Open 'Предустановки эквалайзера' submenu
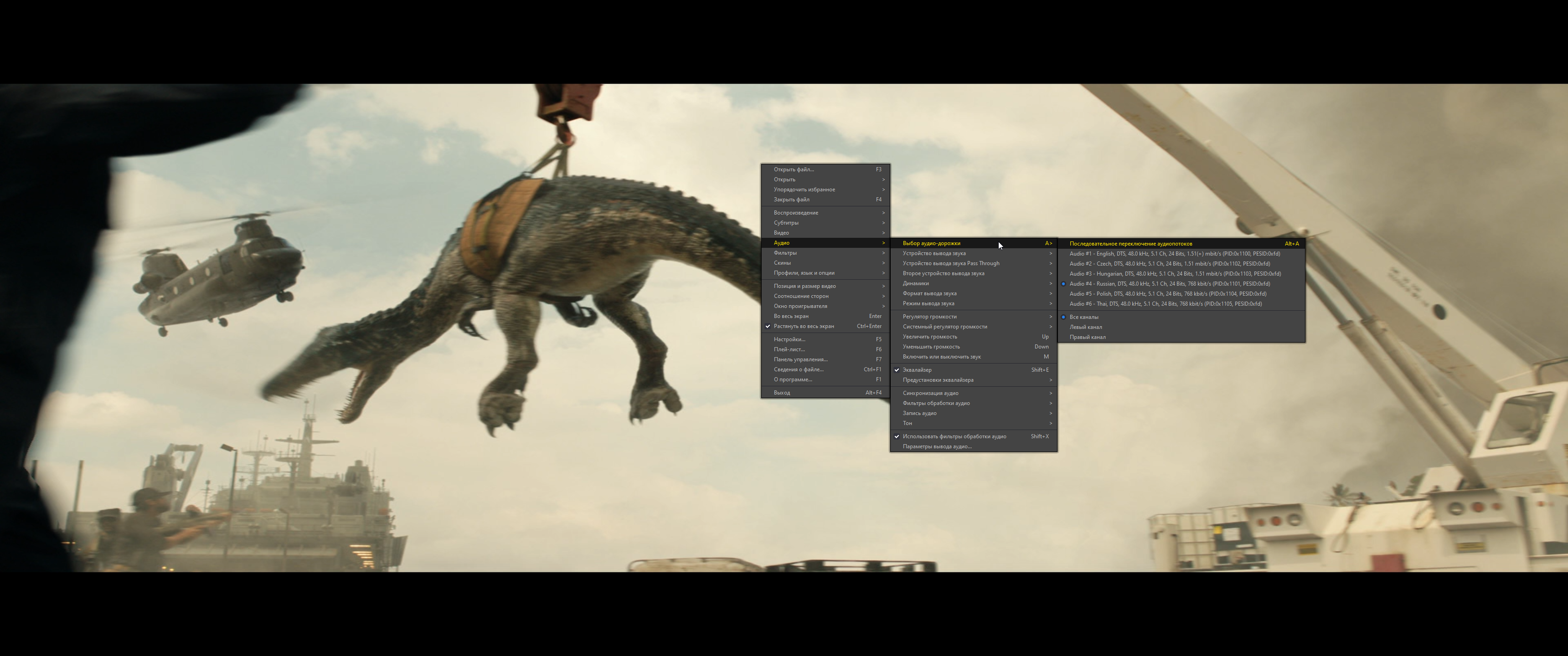Viewport: 1568px width, 656px height. tap(973, 380)
